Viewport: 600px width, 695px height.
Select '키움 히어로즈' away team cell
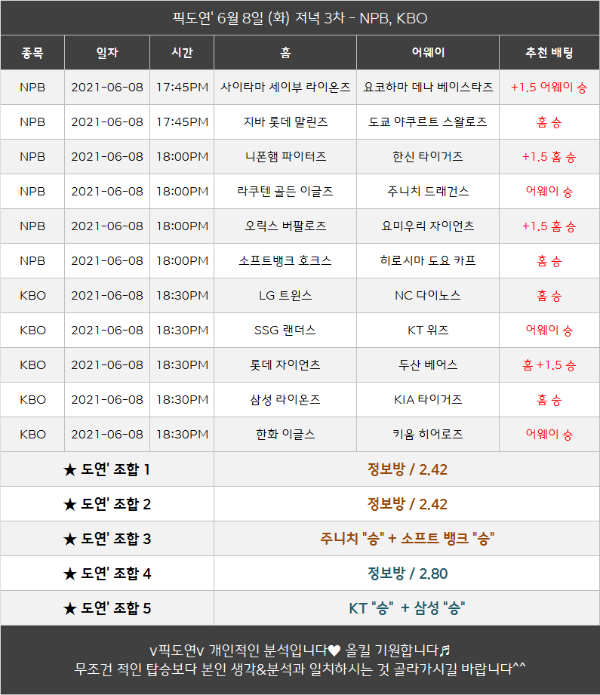(x=428, y=434)
